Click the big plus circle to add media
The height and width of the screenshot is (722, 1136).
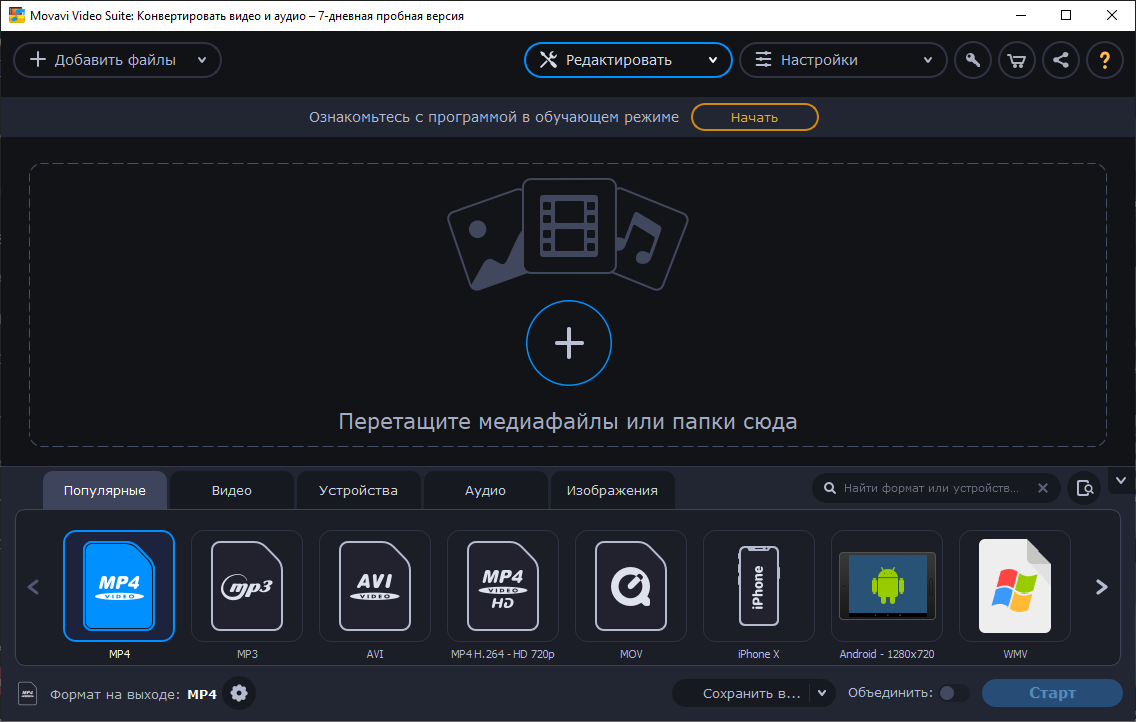point(569,343)
